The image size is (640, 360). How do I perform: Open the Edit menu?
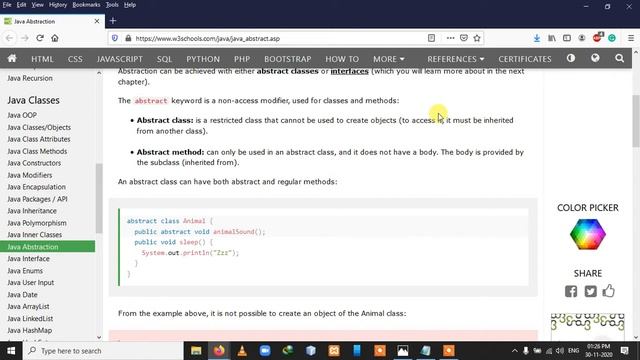[x=21, y=5]
